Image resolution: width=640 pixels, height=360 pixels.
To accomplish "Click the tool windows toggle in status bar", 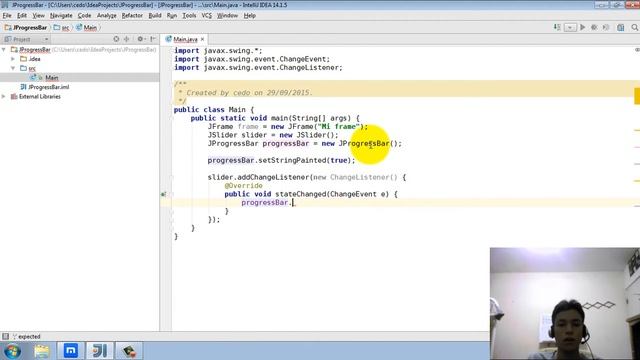I will coord(5,336).
